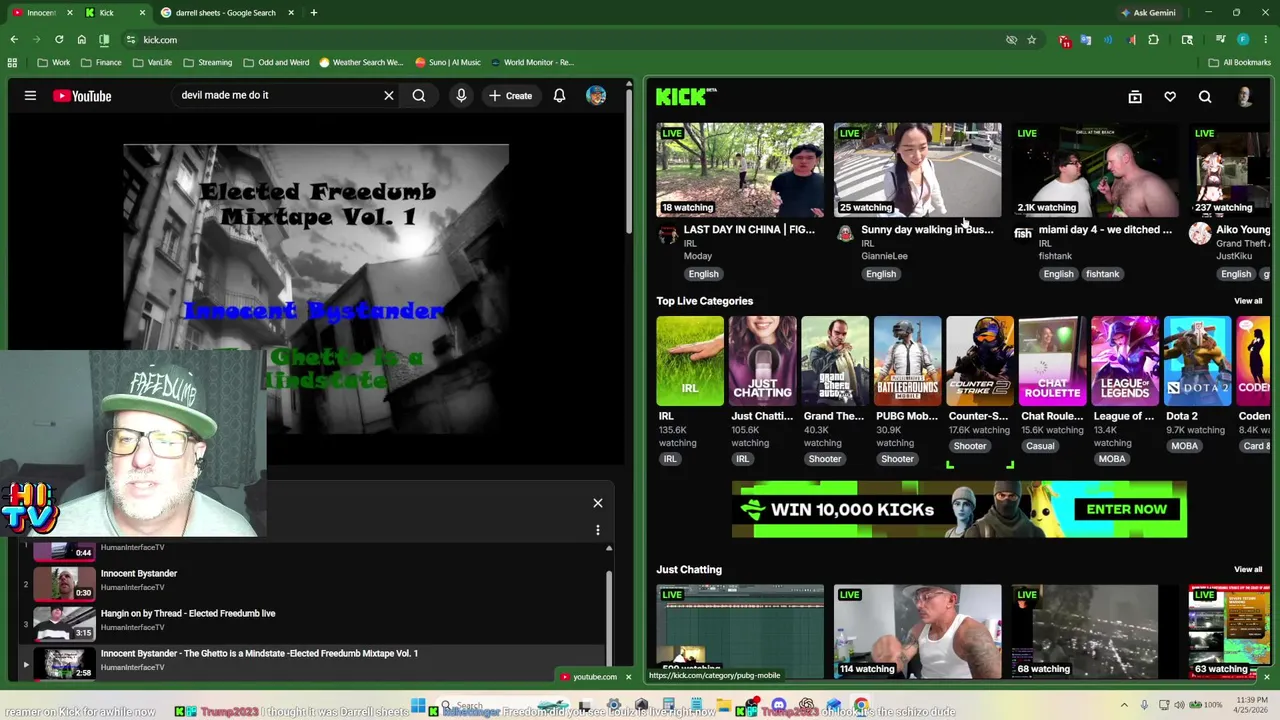Run search with YouTube magnifier button
The image size is (1280, 720).
click(x=419, y=96)
